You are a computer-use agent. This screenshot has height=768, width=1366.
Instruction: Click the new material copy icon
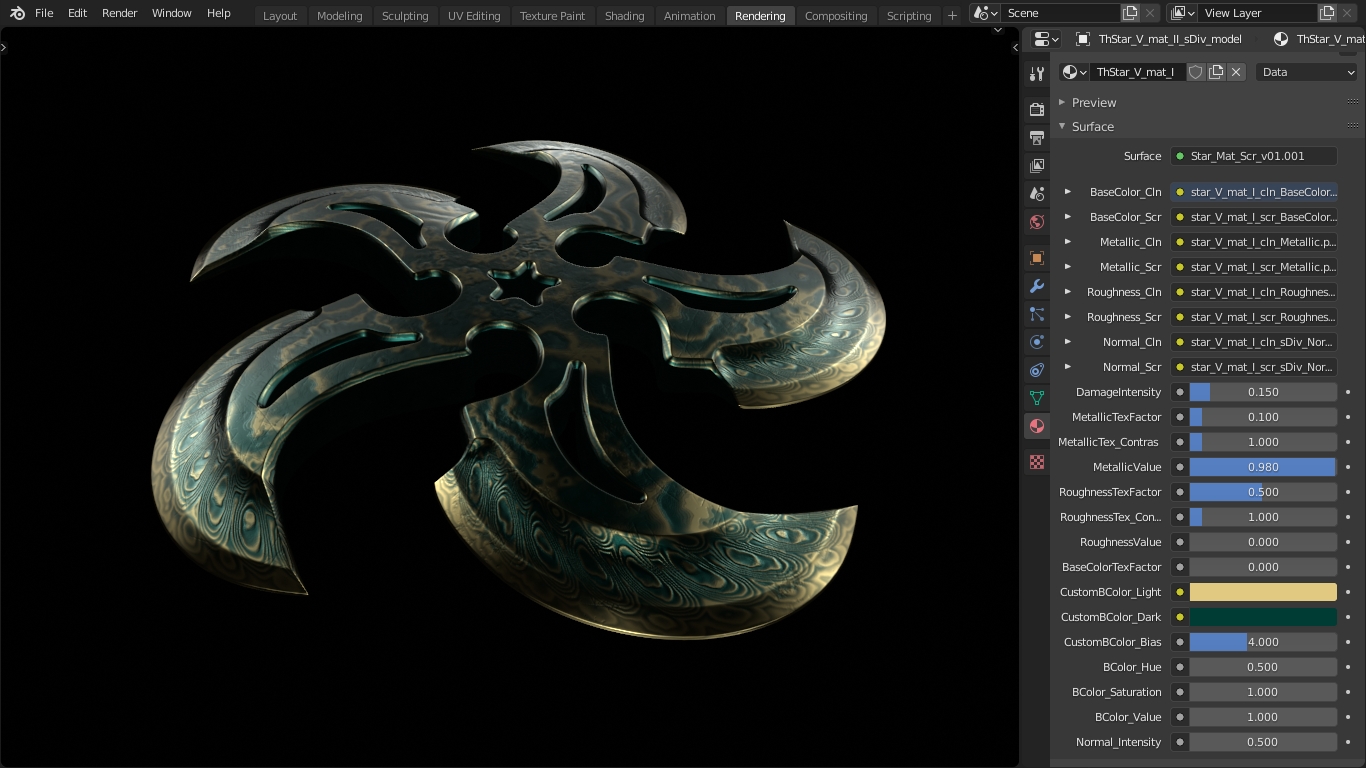pos(1216,72)
